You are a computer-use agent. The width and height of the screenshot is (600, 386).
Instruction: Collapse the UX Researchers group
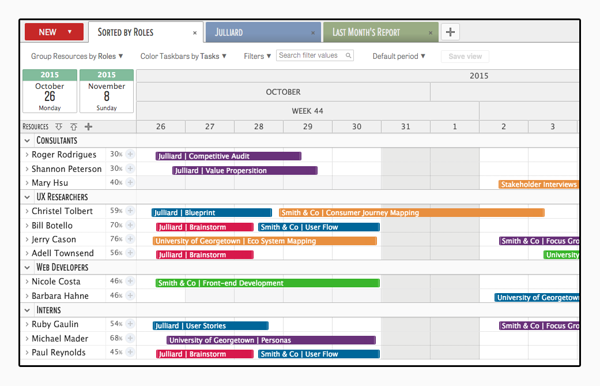27,197
